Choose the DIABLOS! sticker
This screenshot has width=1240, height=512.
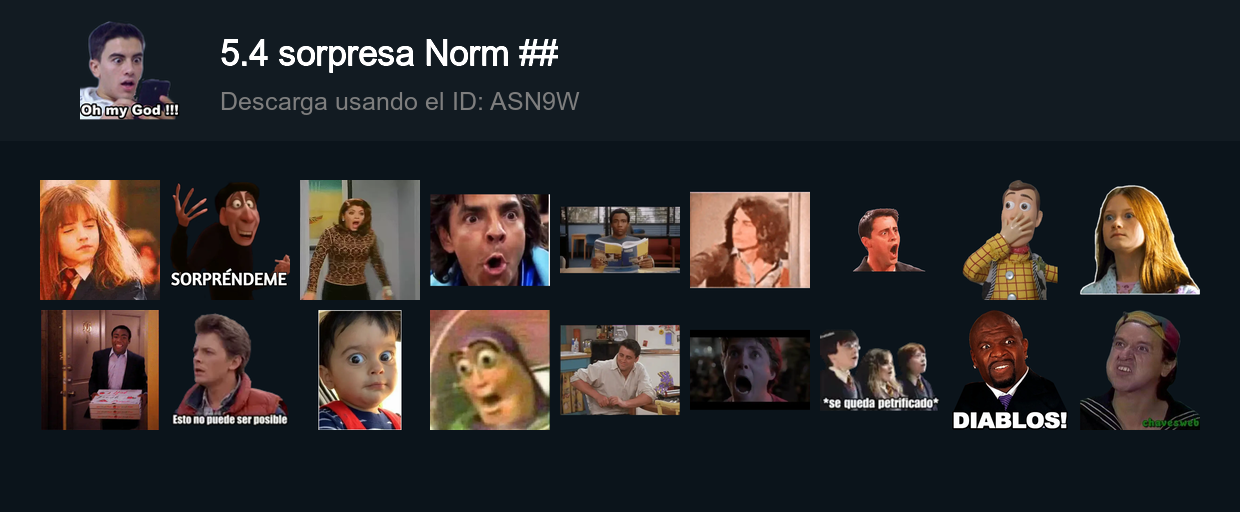point(1010,370)
